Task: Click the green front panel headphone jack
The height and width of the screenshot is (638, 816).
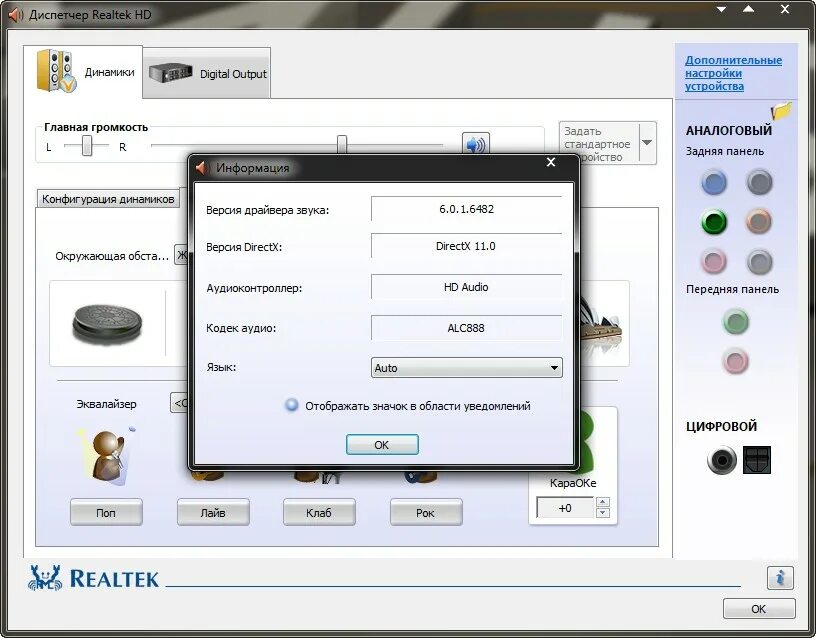Action: point(735,322)
